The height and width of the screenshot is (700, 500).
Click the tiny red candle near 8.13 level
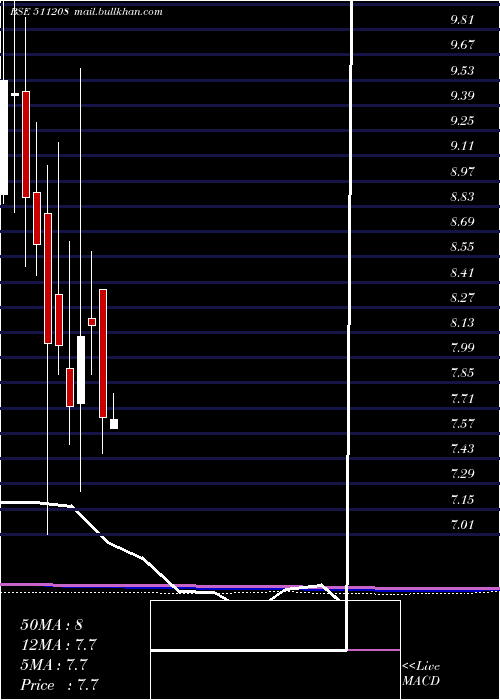[x=92, y=322]
